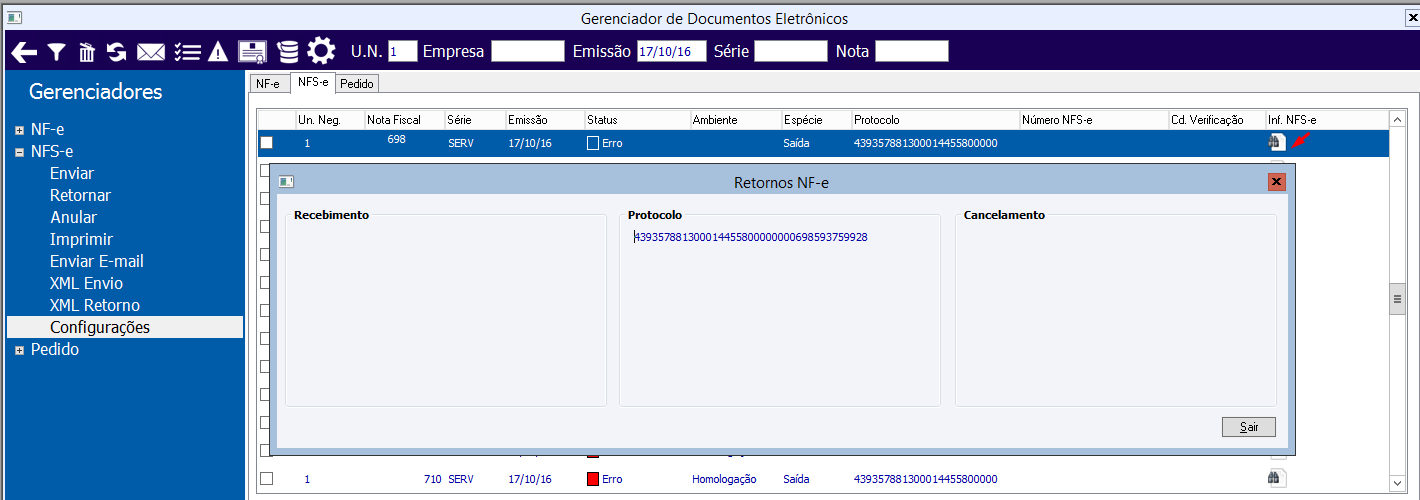Open Inf. NFS-e binoculars icon for nota 698
Screen dimensions: 1420x500
(x=1276, y=143)
